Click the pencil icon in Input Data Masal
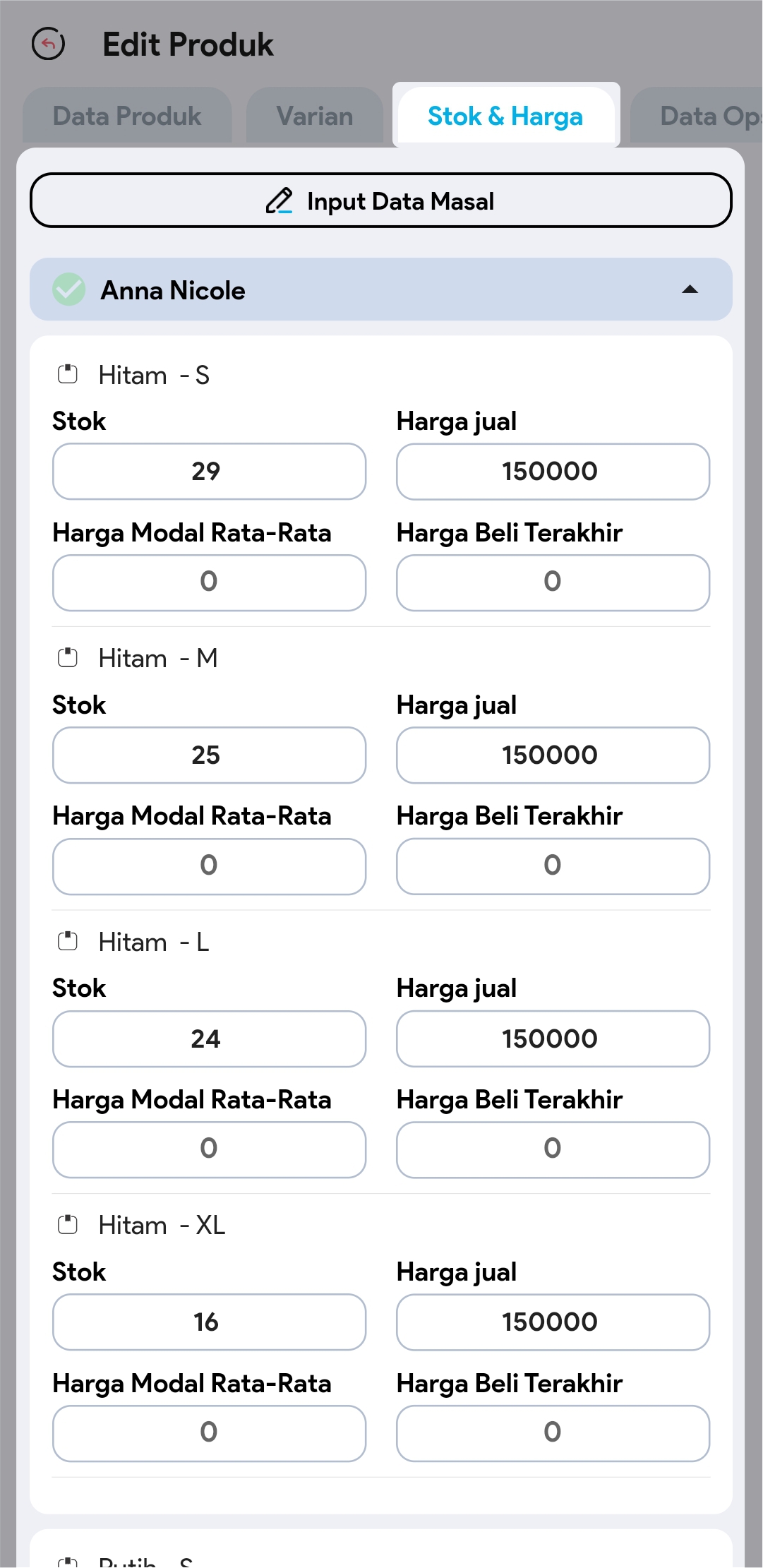 279,201
